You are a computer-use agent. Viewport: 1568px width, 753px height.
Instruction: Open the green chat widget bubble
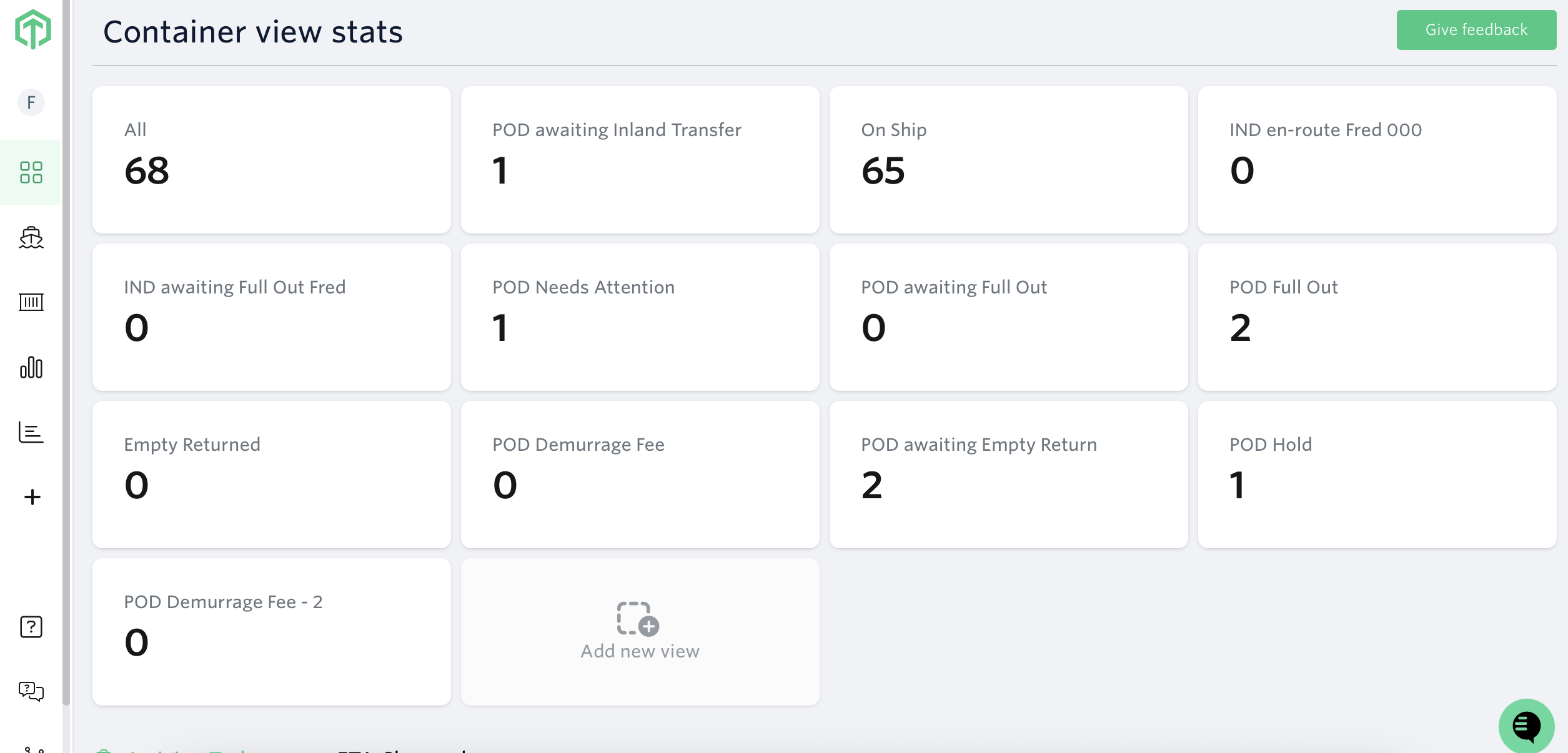tap(1526, 726)
